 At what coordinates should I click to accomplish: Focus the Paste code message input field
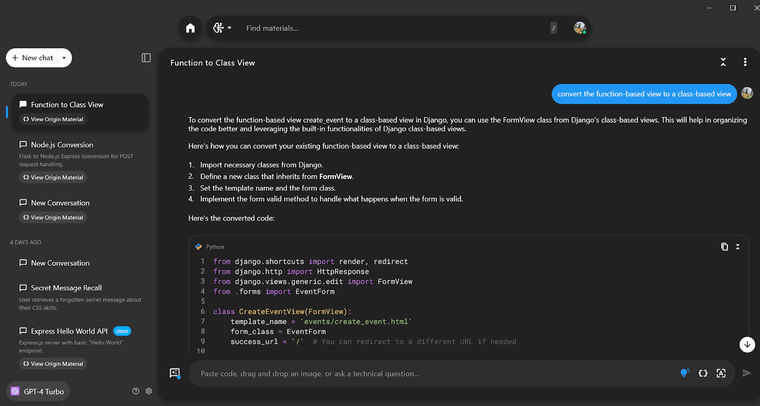pos(436,374)
